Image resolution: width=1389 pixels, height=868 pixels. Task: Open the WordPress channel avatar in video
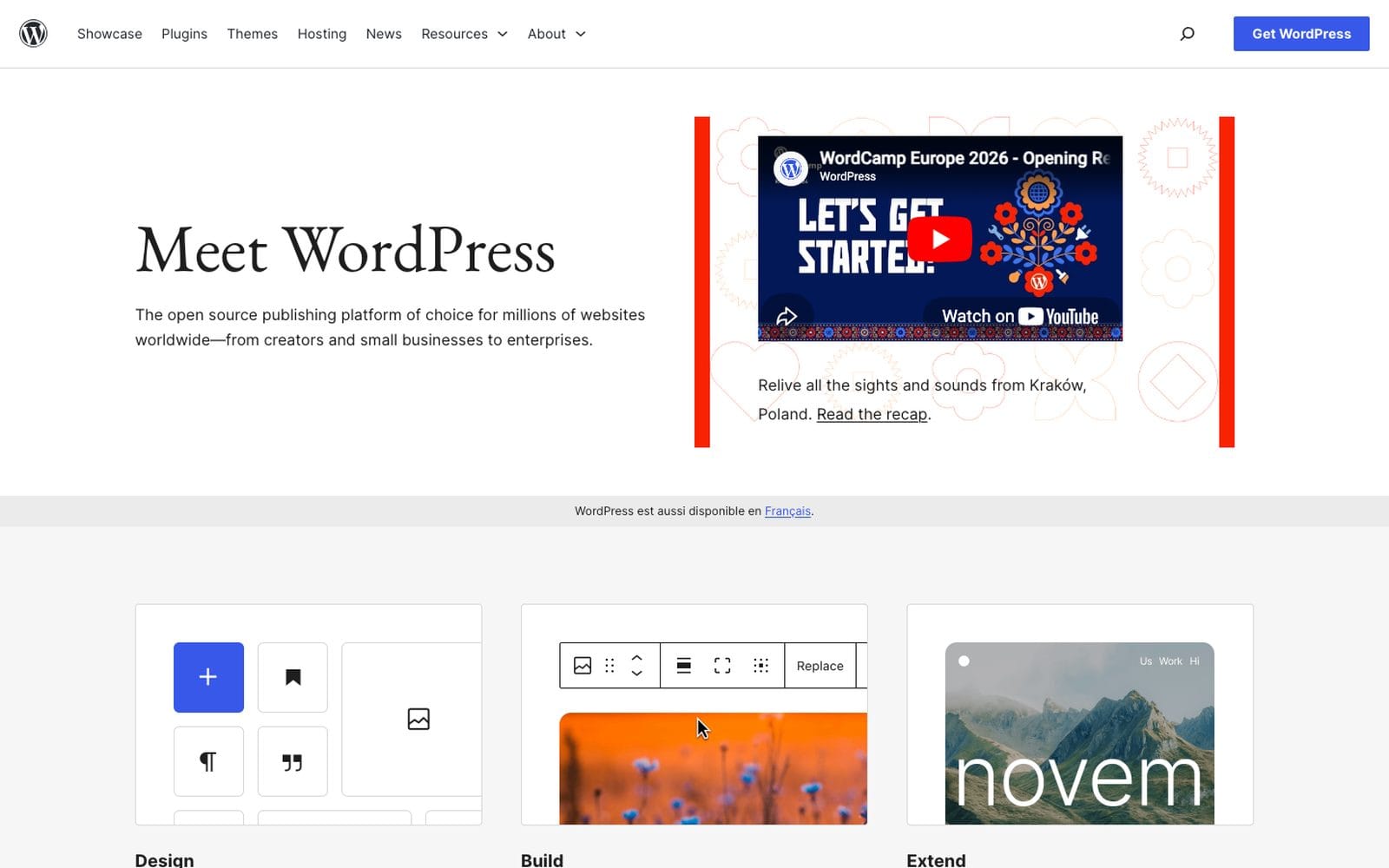(791, 168)
